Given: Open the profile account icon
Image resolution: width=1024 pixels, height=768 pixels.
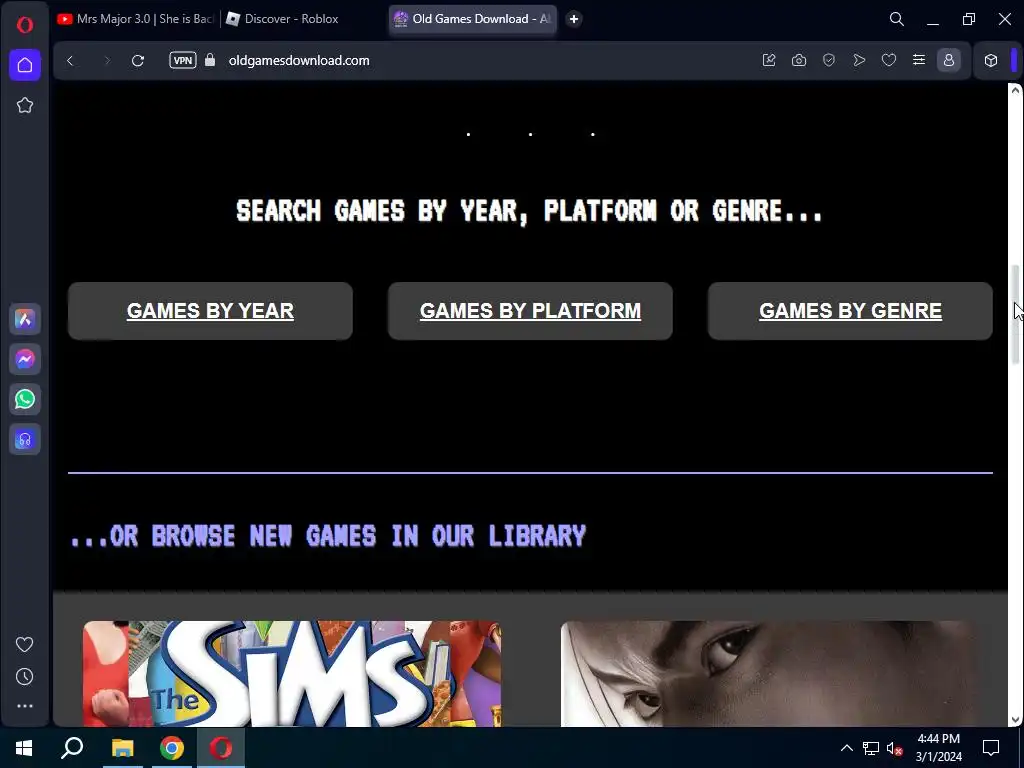Looking at the screenshot, I should pos(949,60).
